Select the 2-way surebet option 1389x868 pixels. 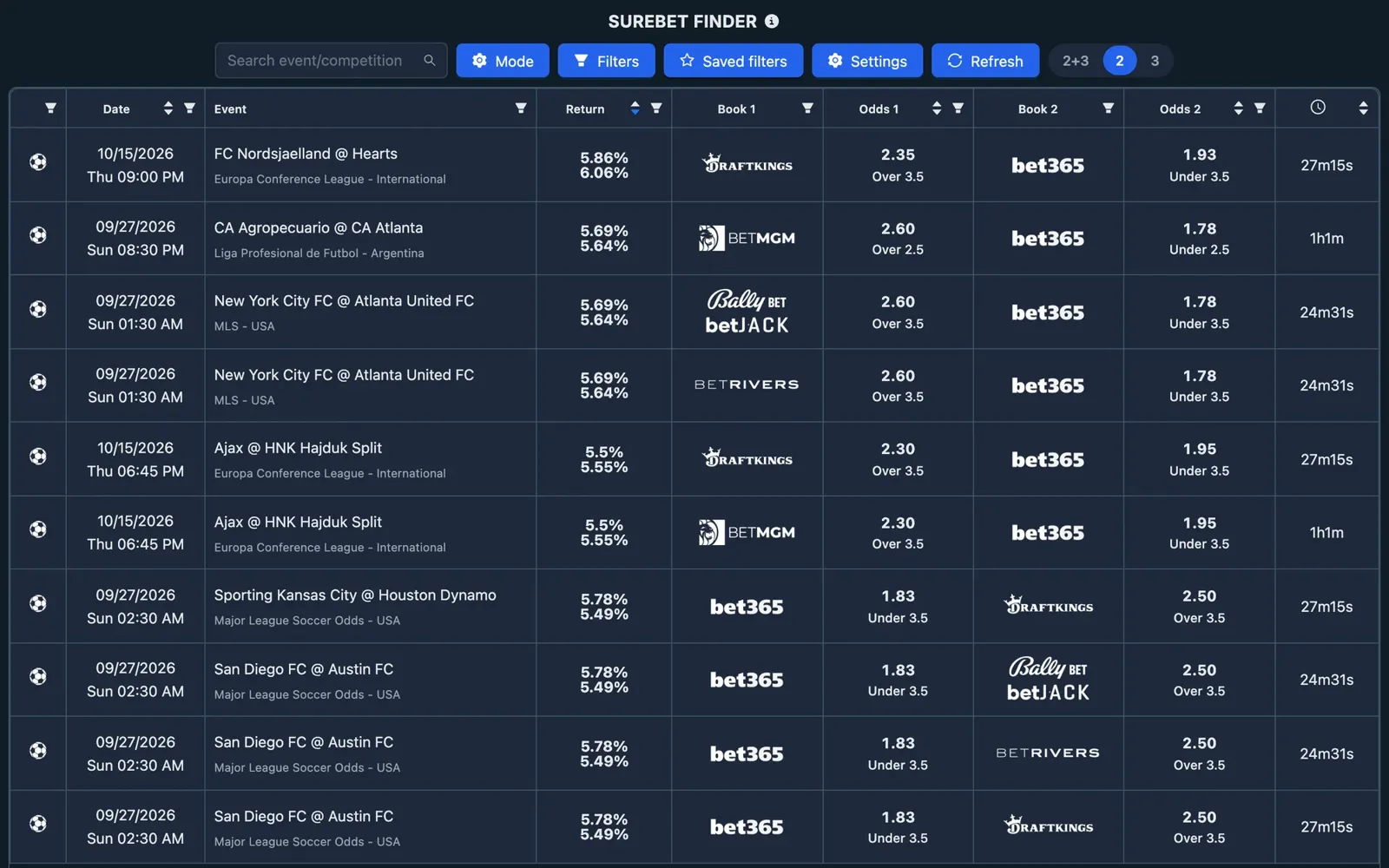coord(1120,61)
